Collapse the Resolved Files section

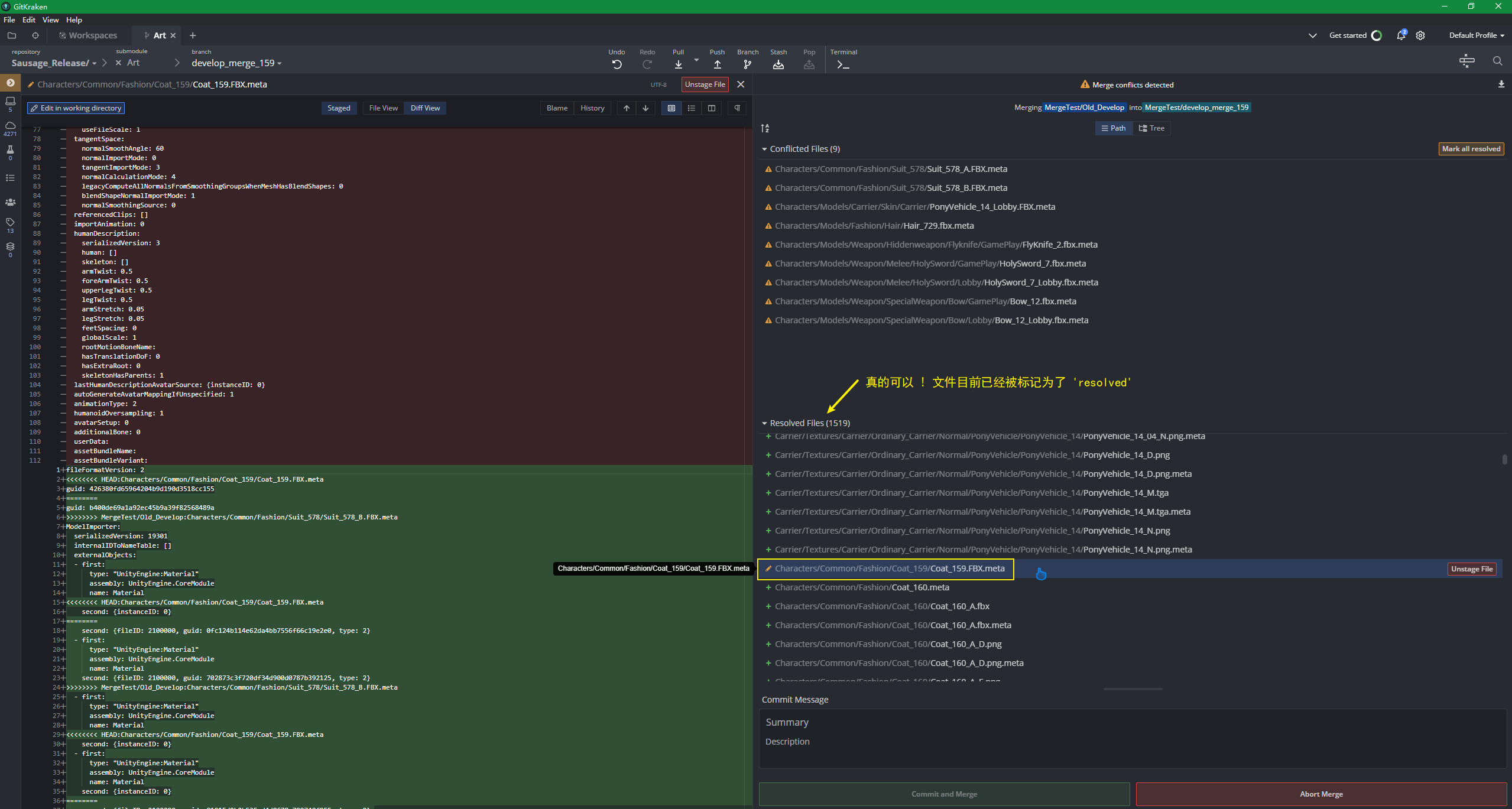(x=764, y=423)
